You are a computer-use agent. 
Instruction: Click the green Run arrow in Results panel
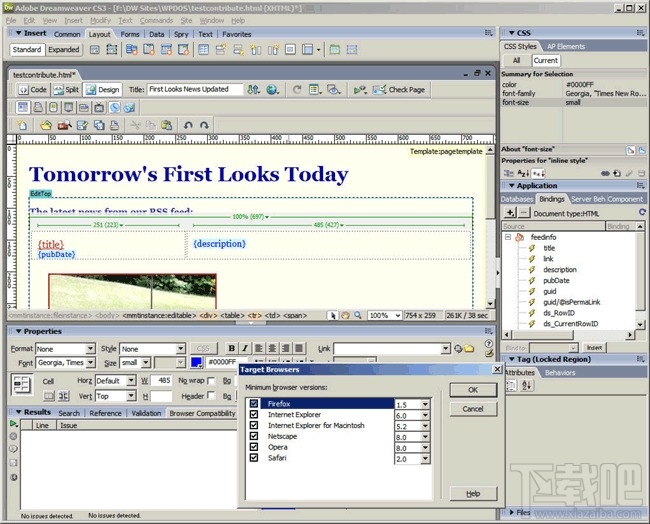(13, 424)
